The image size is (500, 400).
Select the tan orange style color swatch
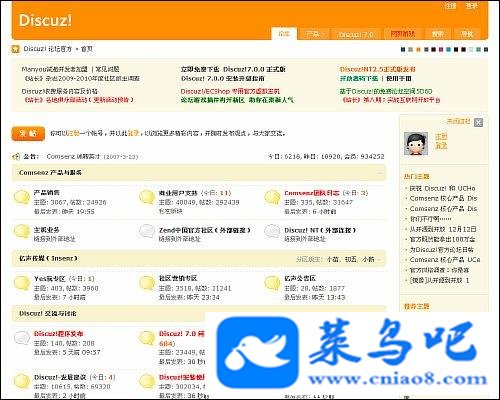(418, 50)
